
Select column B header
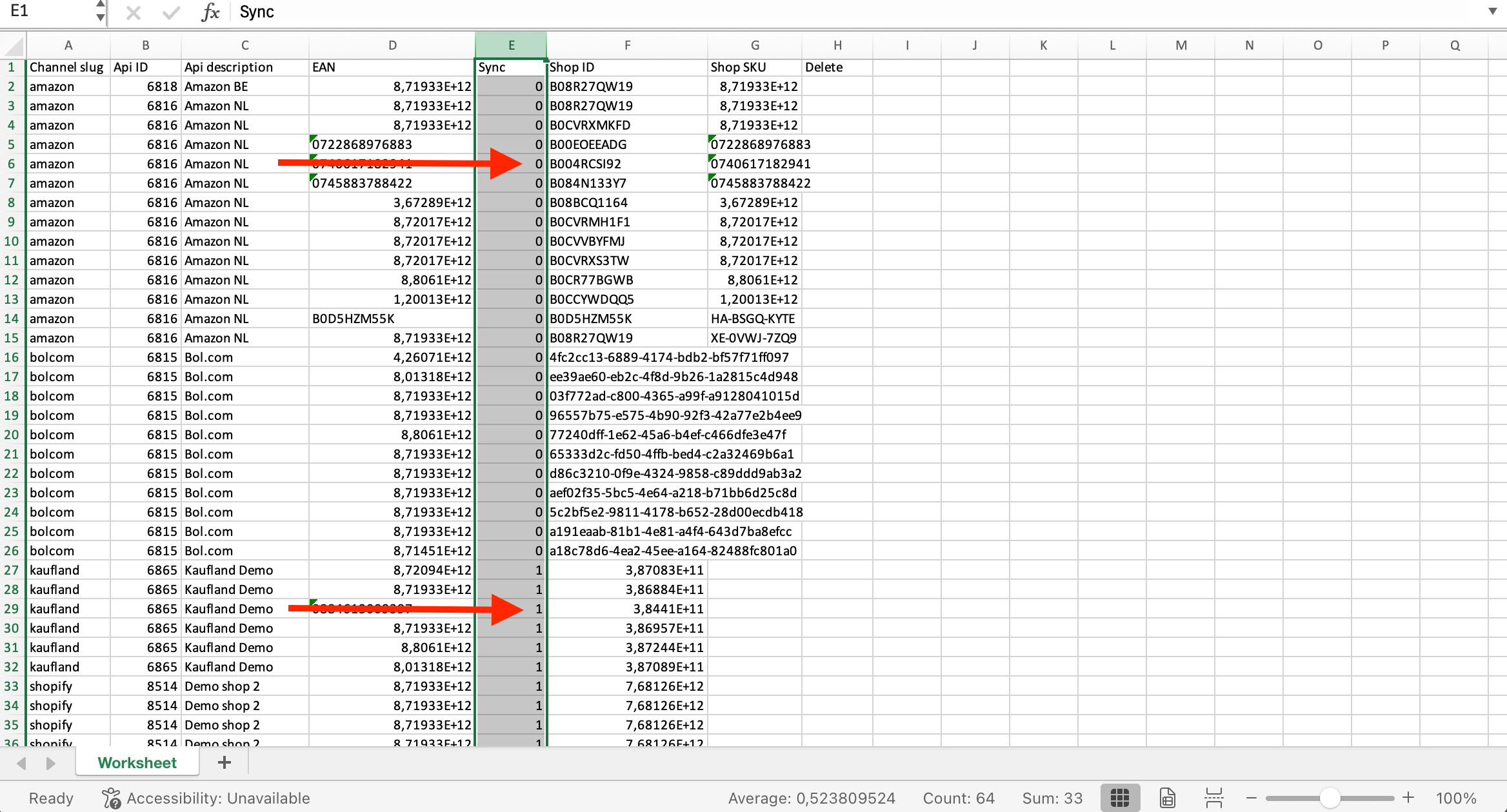coord(146,45)
